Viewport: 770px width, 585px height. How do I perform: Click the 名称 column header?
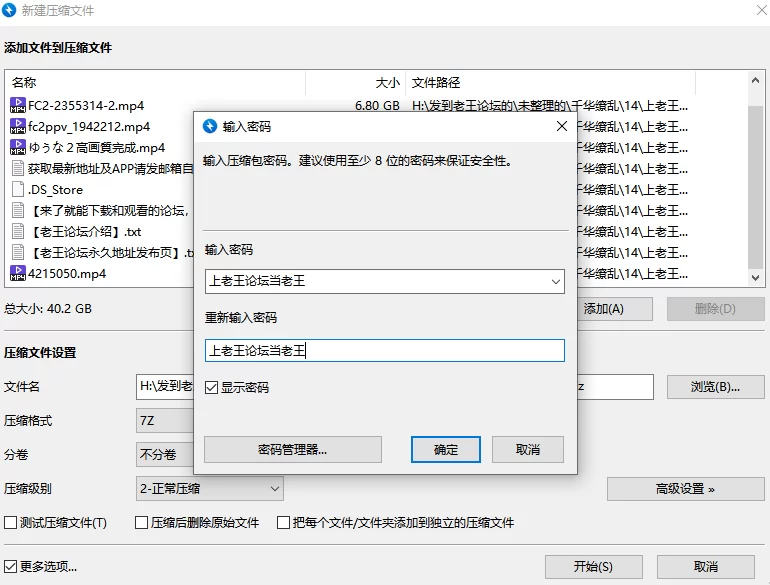[155, 83]
